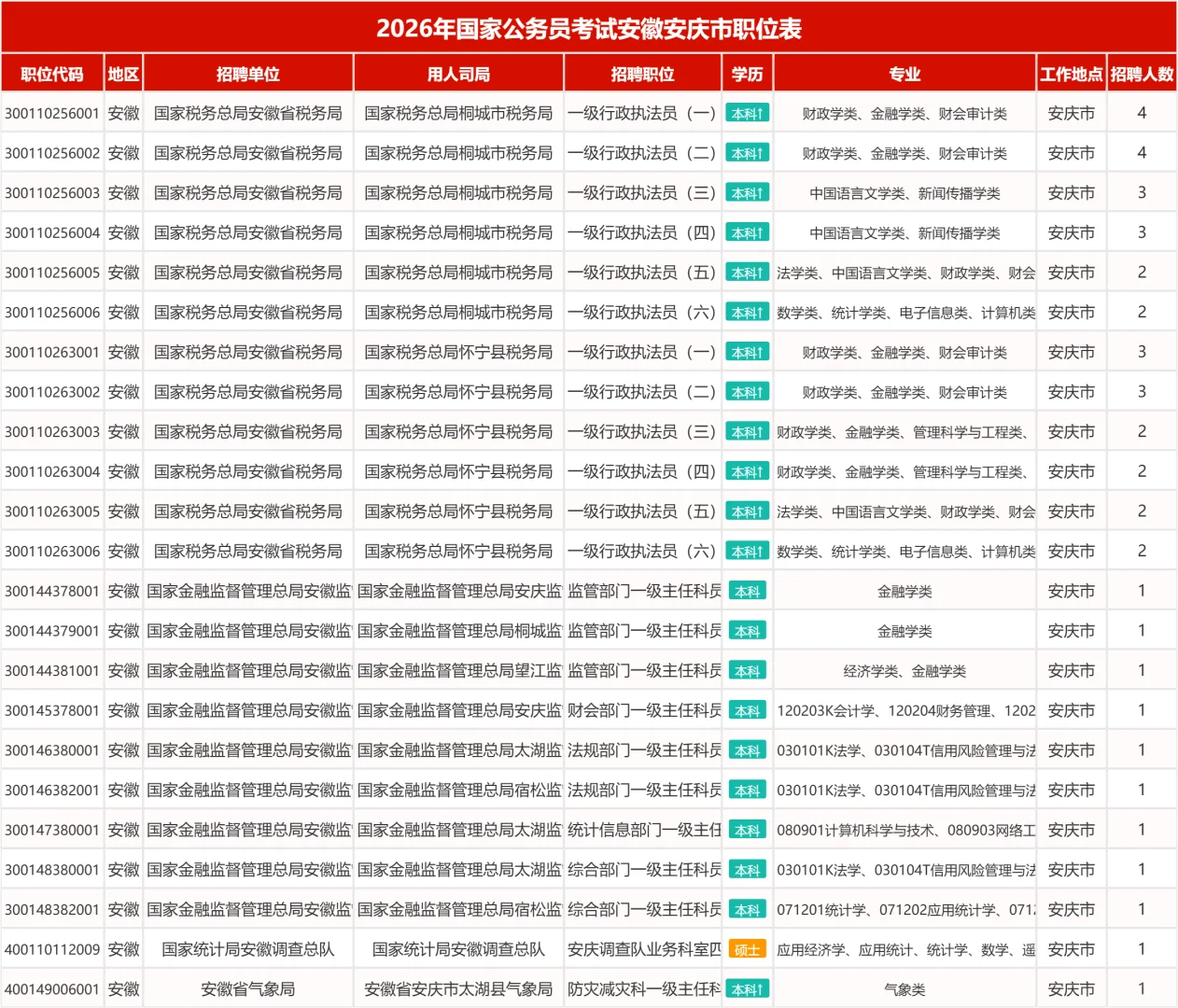Select the 地区 column header

click(123, 74)
